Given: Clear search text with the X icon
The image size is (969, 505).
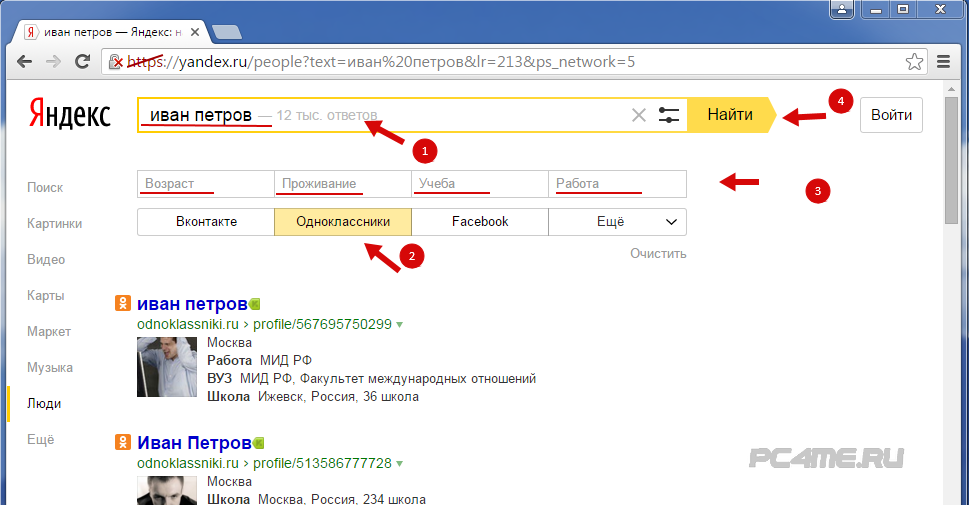Looking at the screenshot, I should click(639, 115).
